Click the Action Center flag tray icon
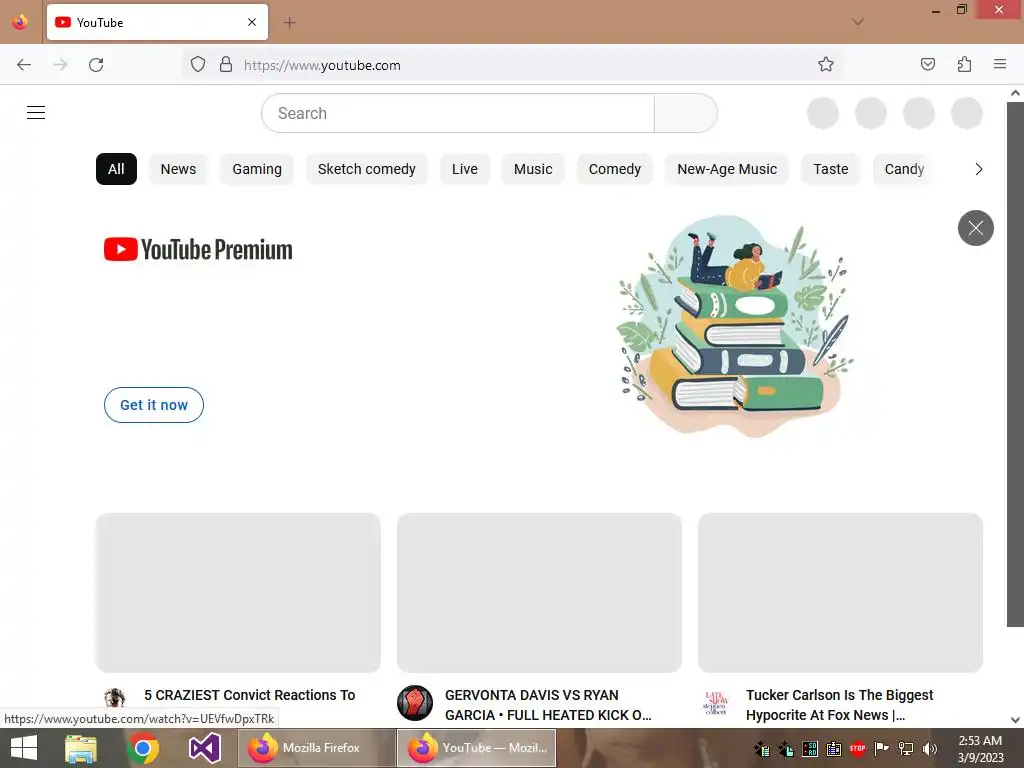 point(882,749)
